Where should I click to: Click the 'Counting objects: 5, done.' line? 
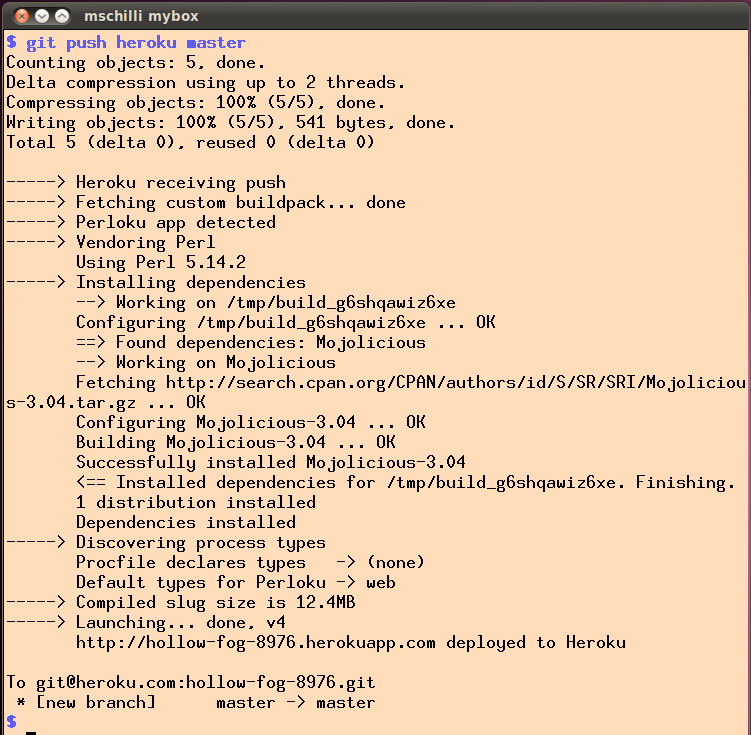click(136, 63)
